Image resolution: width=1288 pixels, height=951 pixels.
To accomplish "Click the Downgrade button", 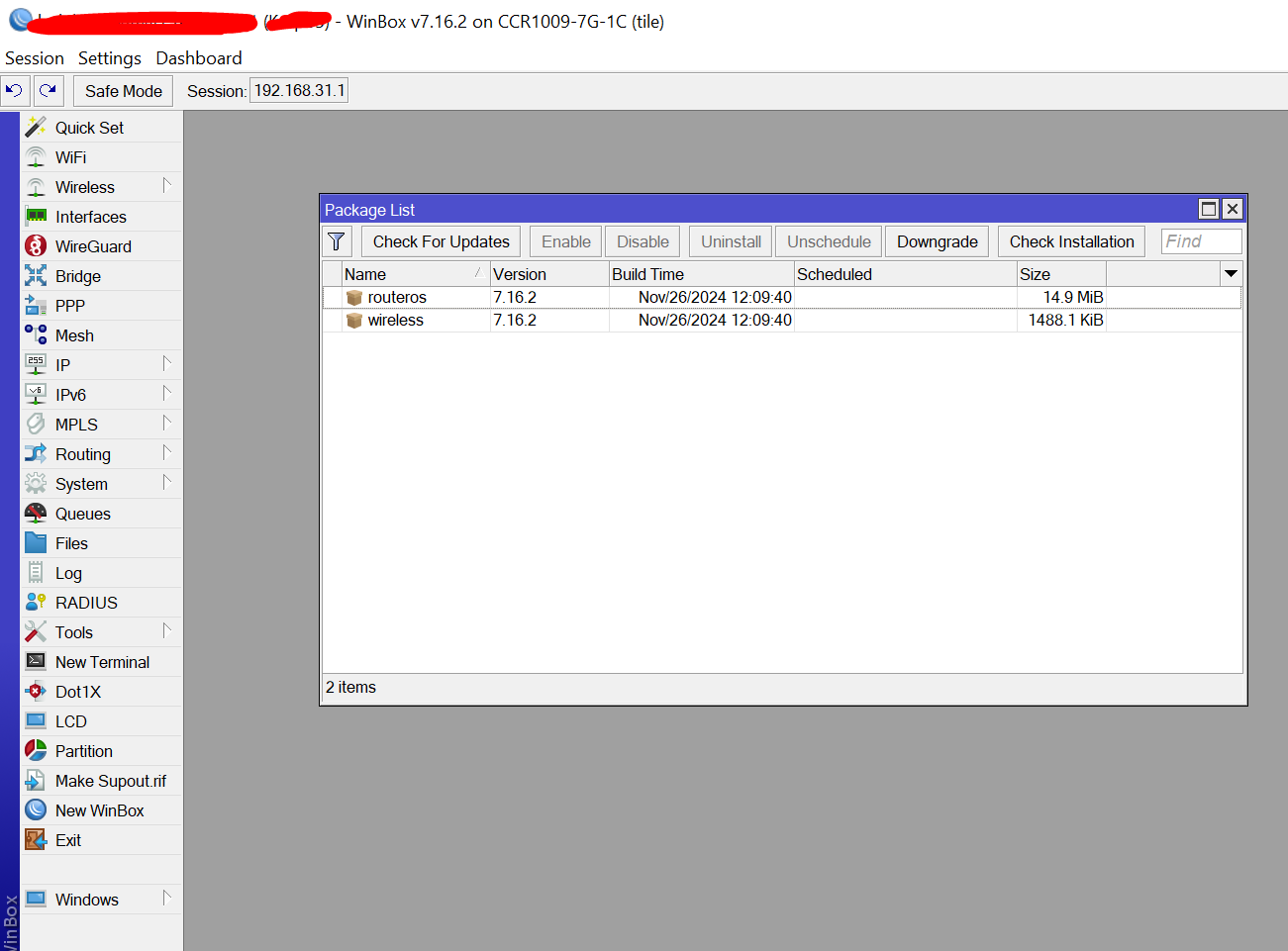I will pyautogui.click(x=938, y=241).
